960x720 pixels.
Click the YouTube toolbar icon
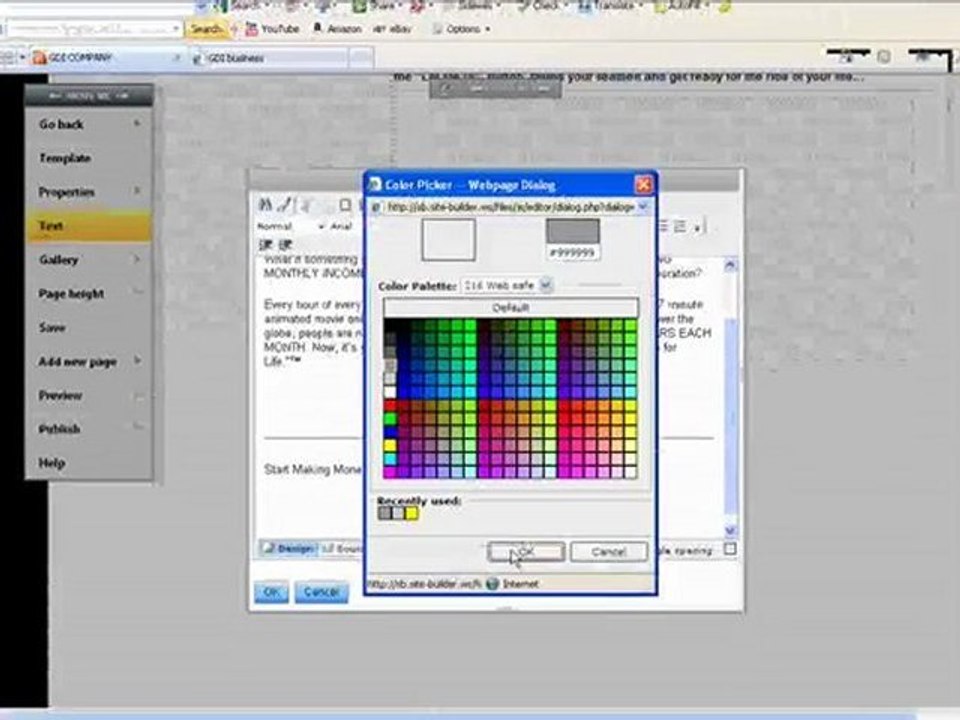point(252,28)
